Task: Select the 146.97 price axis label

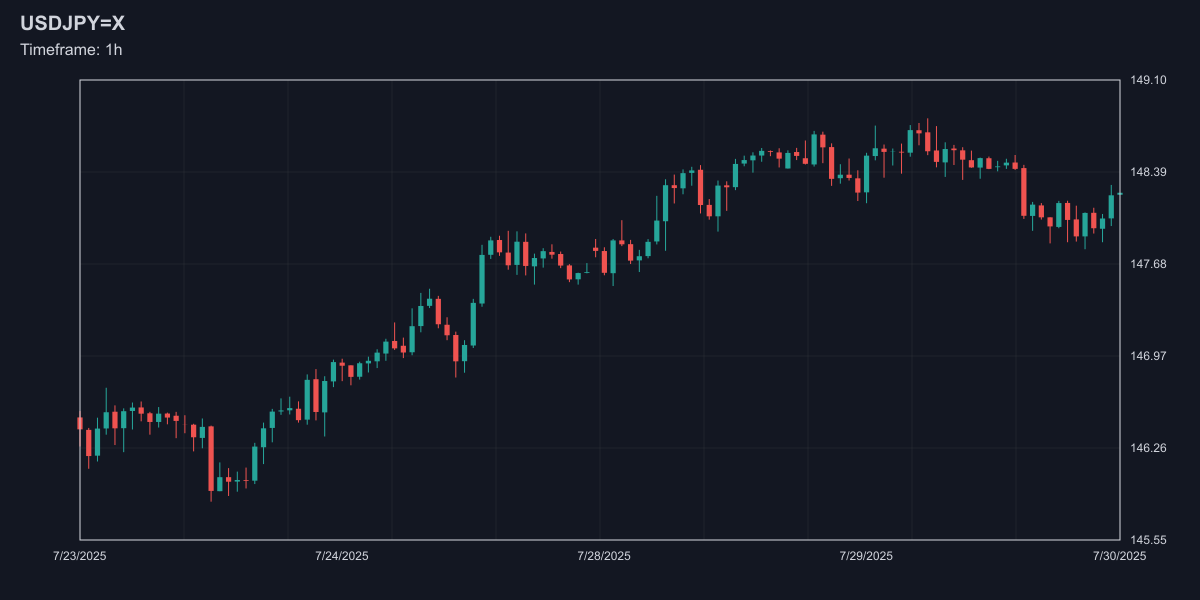Action: point(1148,356)
